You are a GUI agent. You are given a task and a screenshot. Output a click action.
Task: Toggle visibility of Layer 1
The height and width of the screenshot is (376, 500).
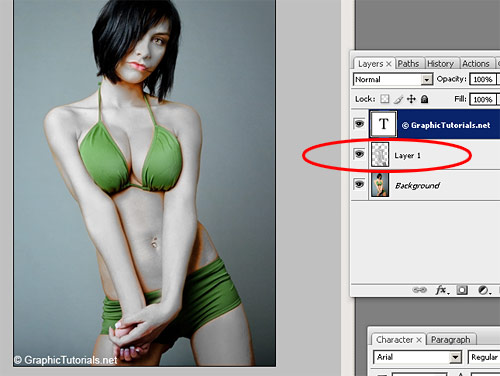359,154
